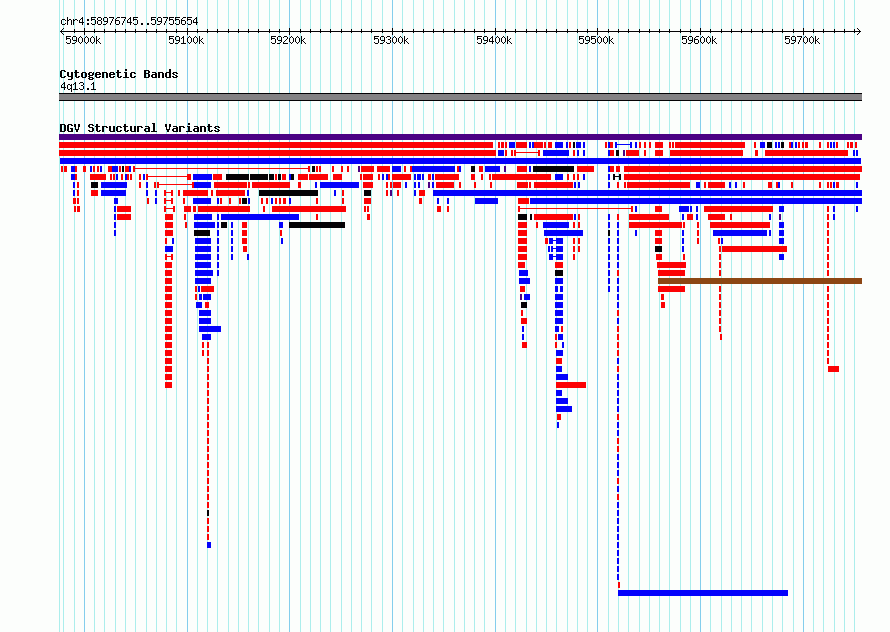This screenshot has width=890, height=632.
Task: Select the 59500k ruler tick label
Action: 596,40
